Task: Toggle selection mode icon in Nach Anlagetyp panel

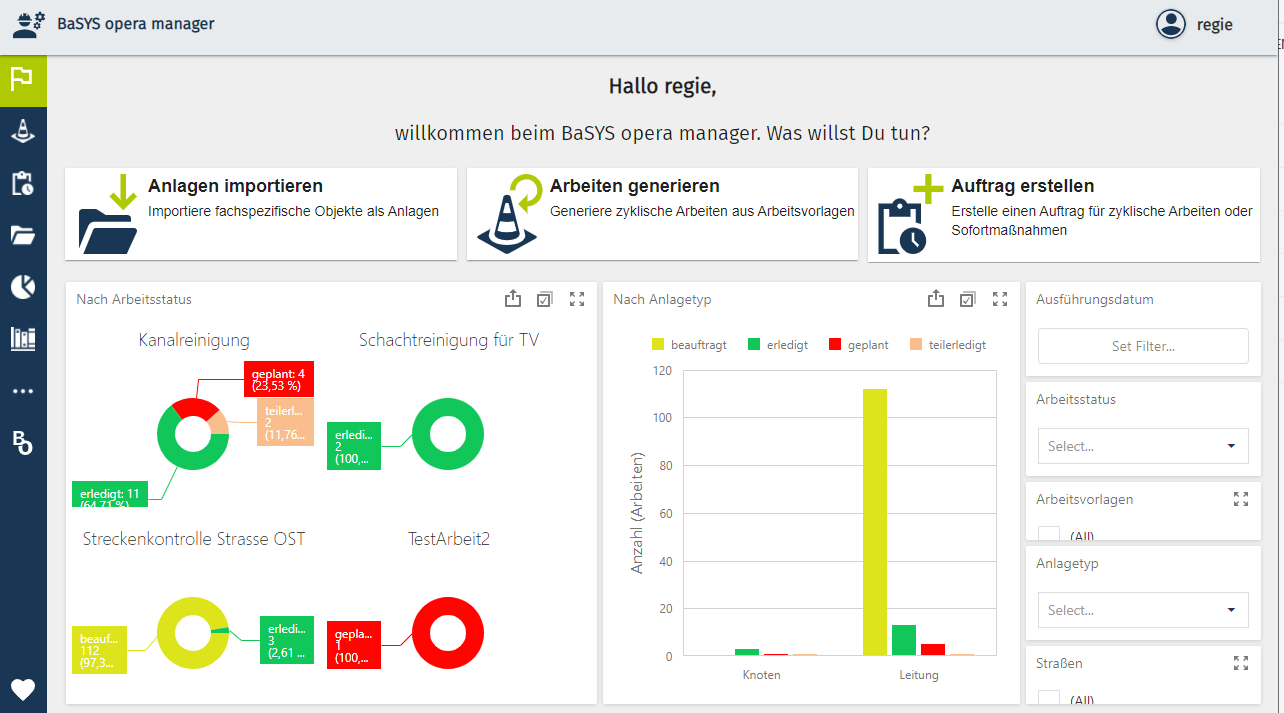Action: 967,299
